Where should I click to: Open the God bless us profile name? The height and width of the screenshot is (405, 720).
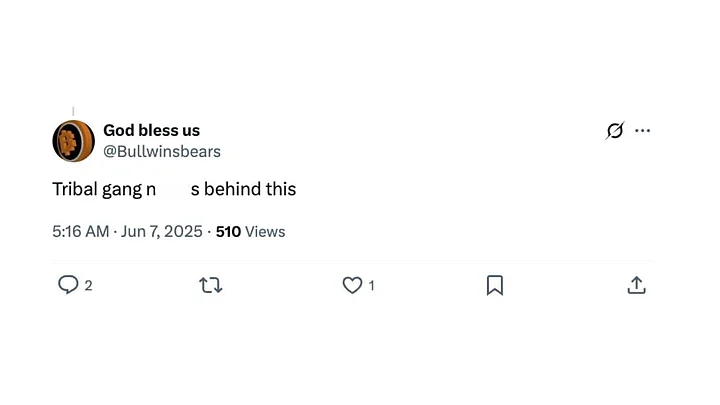coord(151,131)
